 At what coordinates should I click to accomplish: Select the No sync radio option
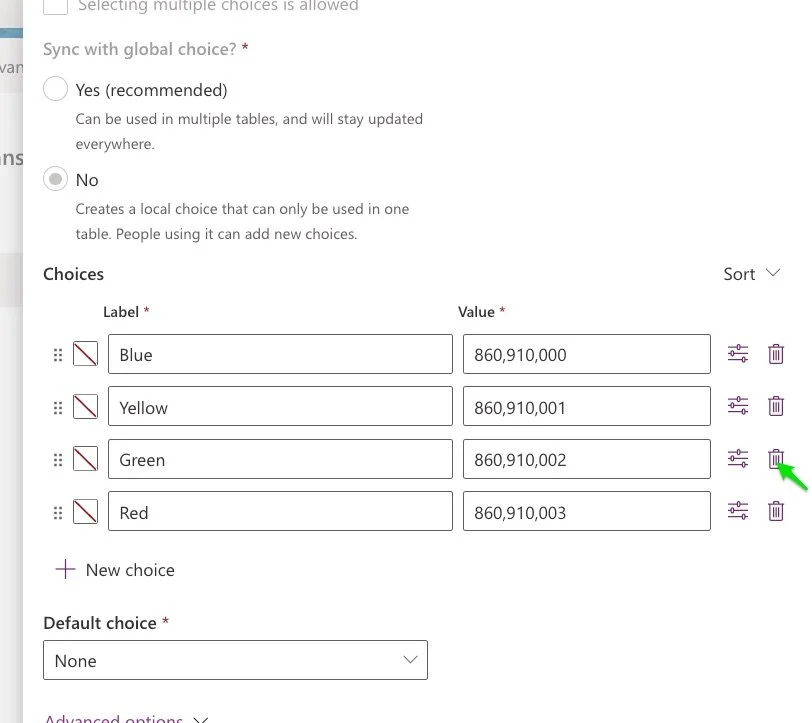[x=55, y=179]
